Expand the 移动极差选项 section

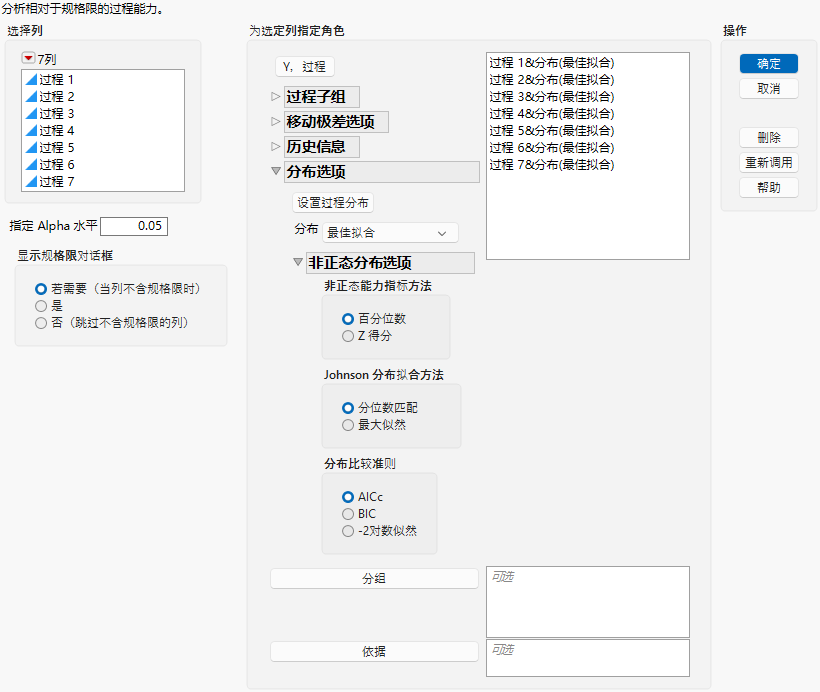276,121
